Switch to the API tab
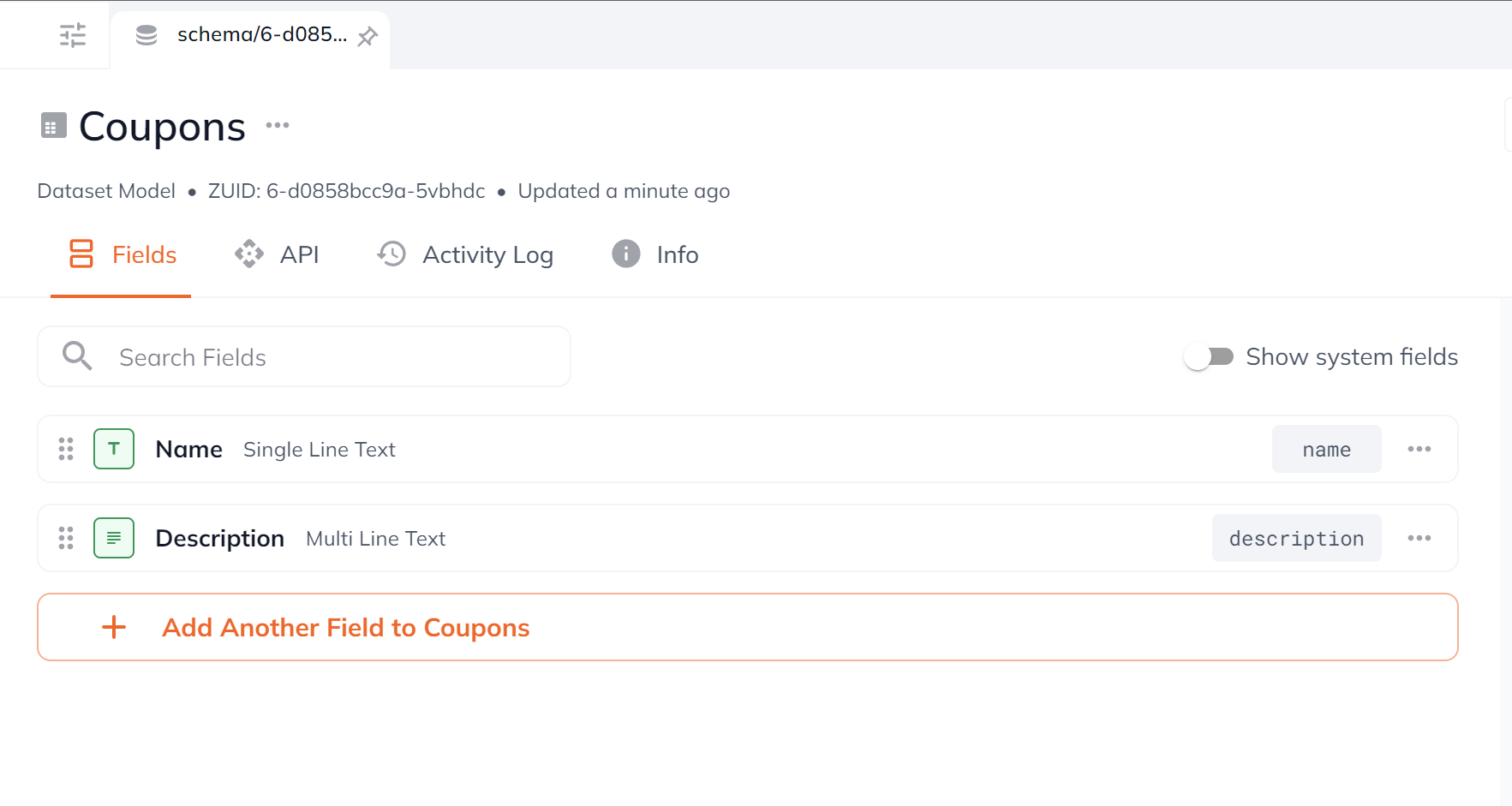 click(276, 255)
